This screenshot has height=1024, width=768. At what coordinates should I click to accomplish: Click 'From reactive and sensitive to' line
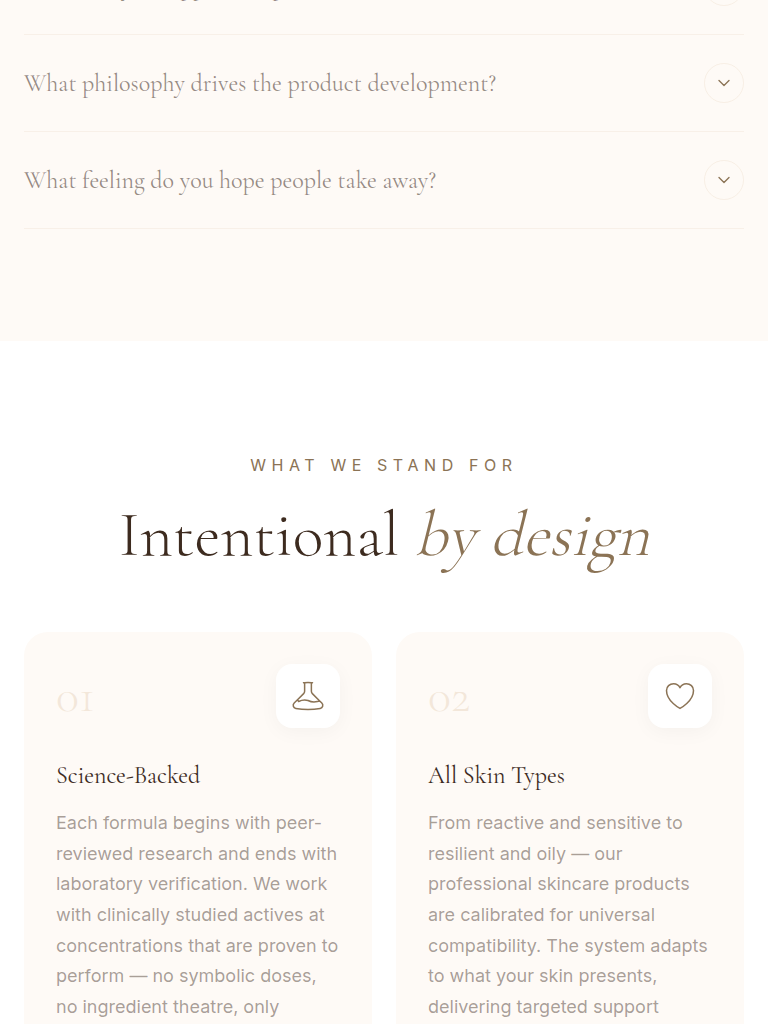point(555,823)
